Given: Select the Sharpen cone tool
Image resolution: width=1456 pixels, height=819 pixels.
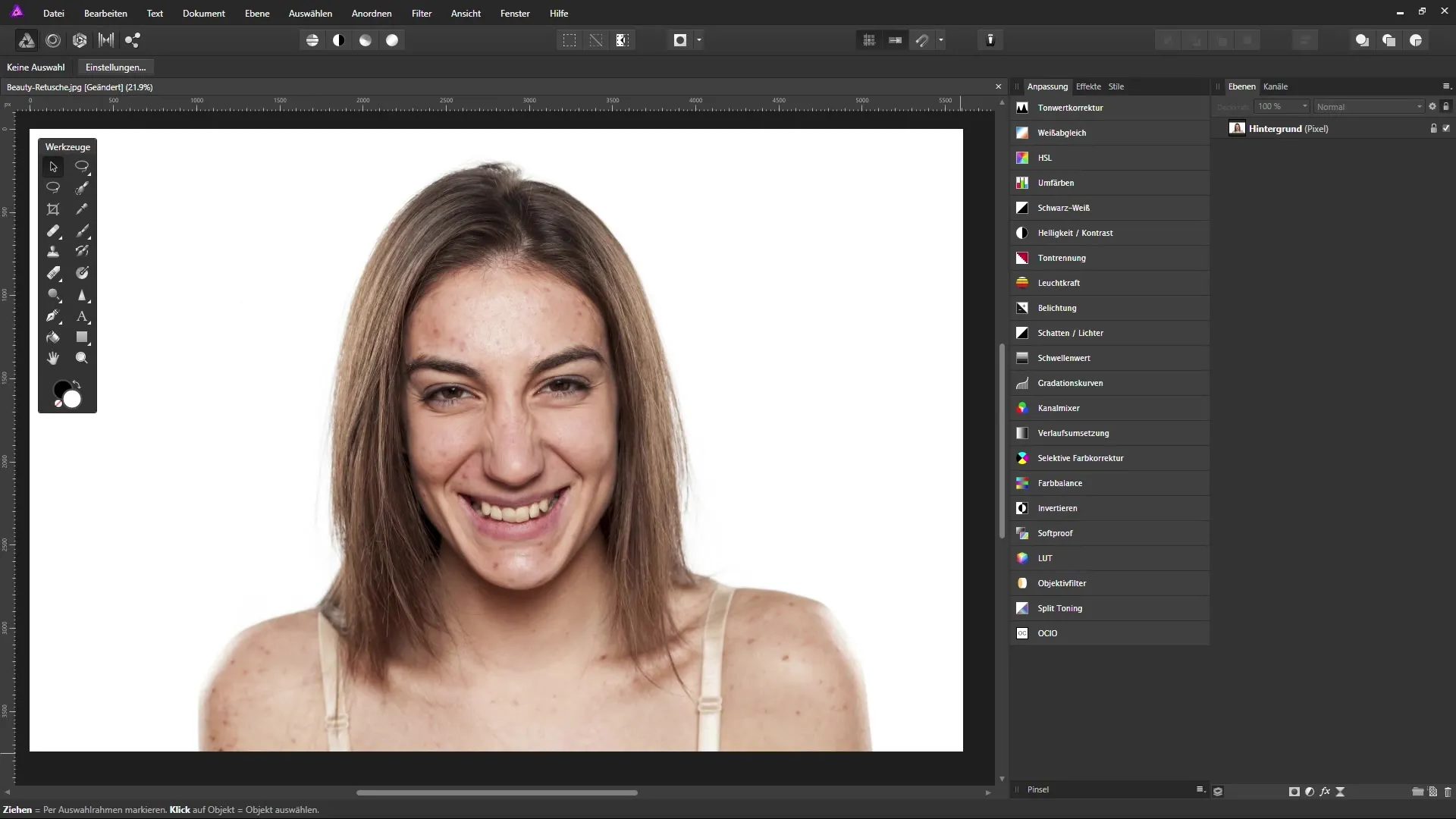Looking at the screenshot, I should pyautogui.click(x=82, y=294).
